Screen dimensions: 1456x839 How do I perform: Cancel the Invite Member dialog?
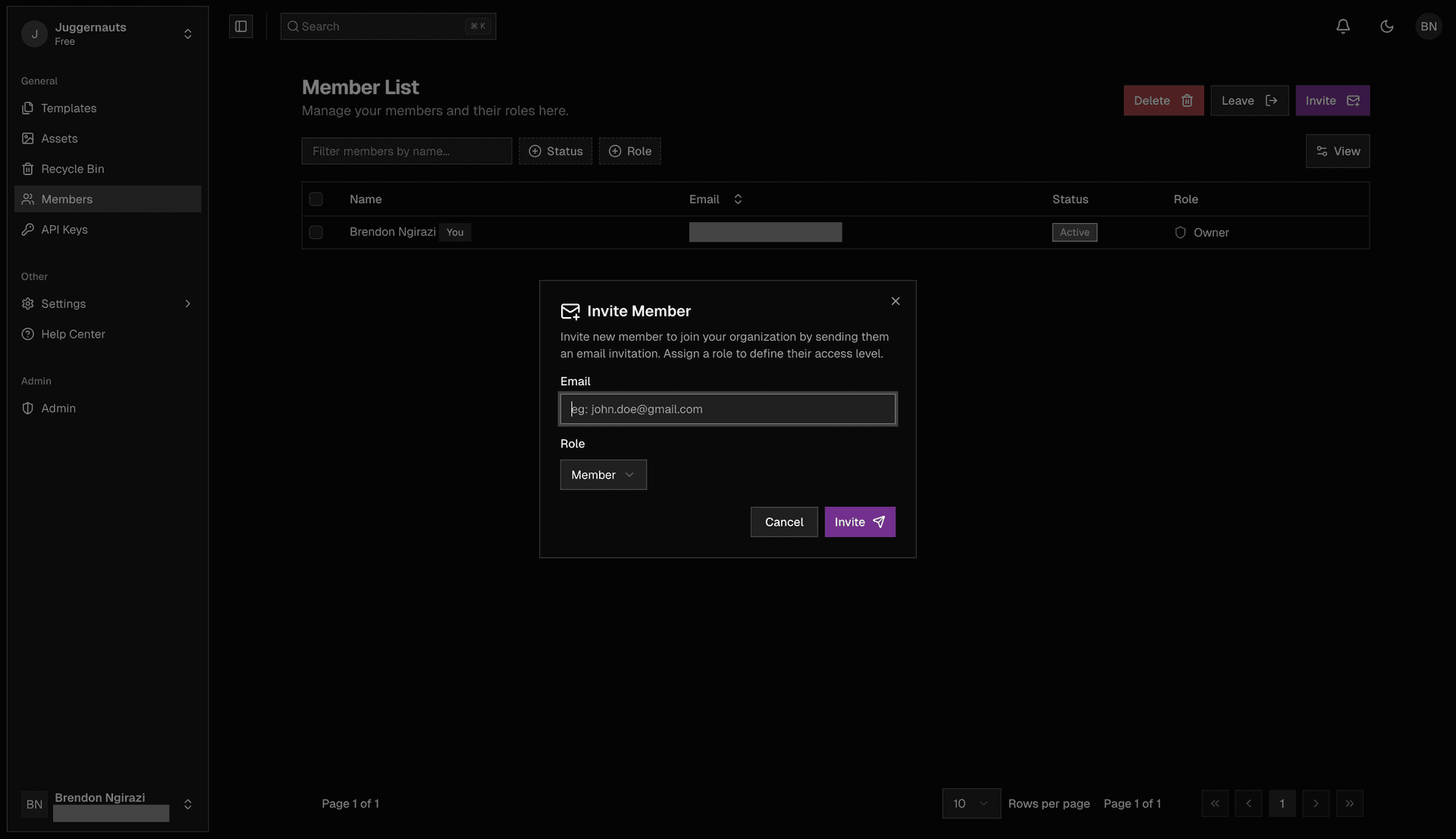(783, 522)
